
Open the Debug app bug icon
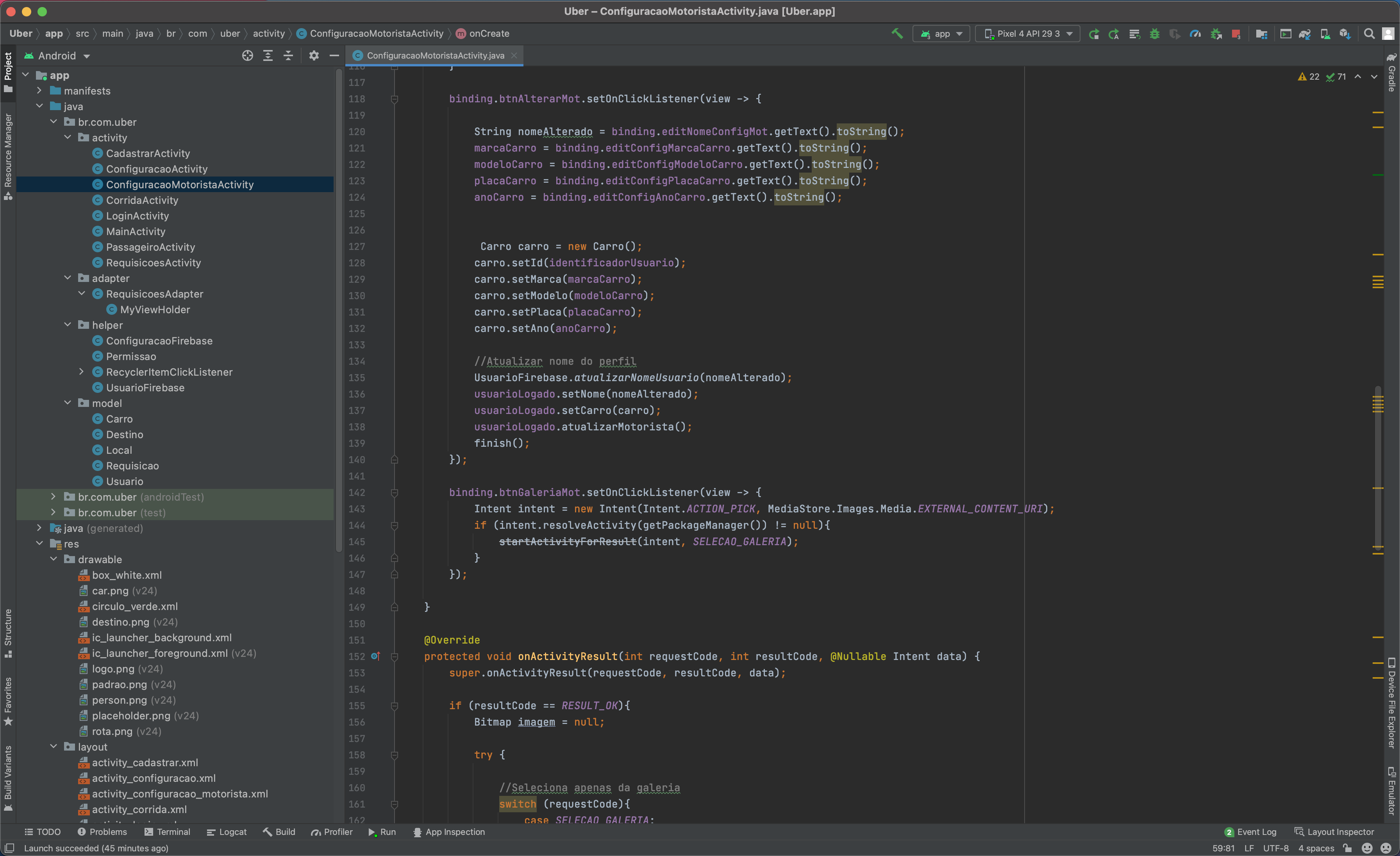[1155, 34]
